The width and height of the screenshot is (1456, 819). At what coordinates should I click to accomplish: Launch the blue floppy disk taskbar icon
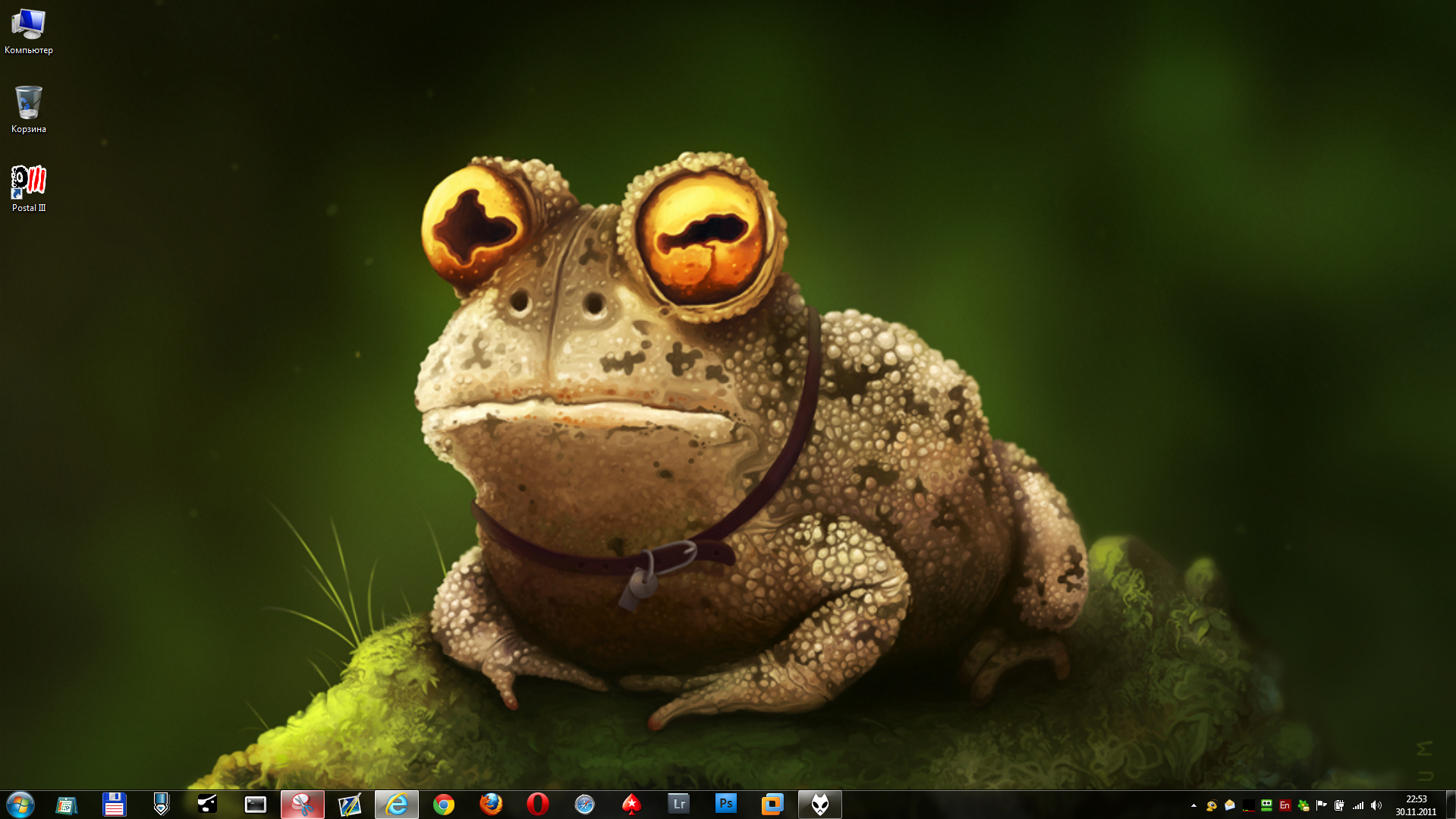pyautogui.click(x=114, y=805)
